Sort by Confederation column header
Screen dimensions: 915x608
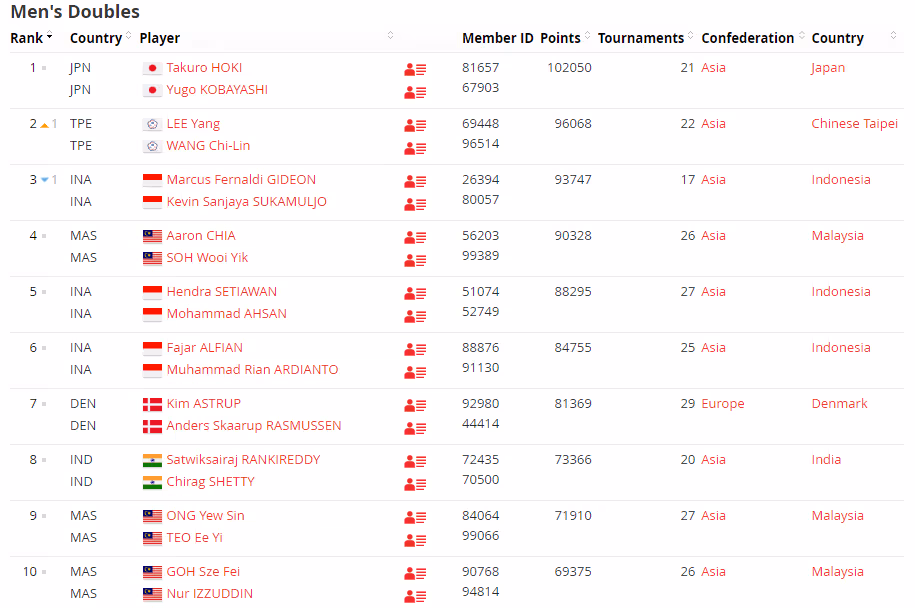click(747, 38)
